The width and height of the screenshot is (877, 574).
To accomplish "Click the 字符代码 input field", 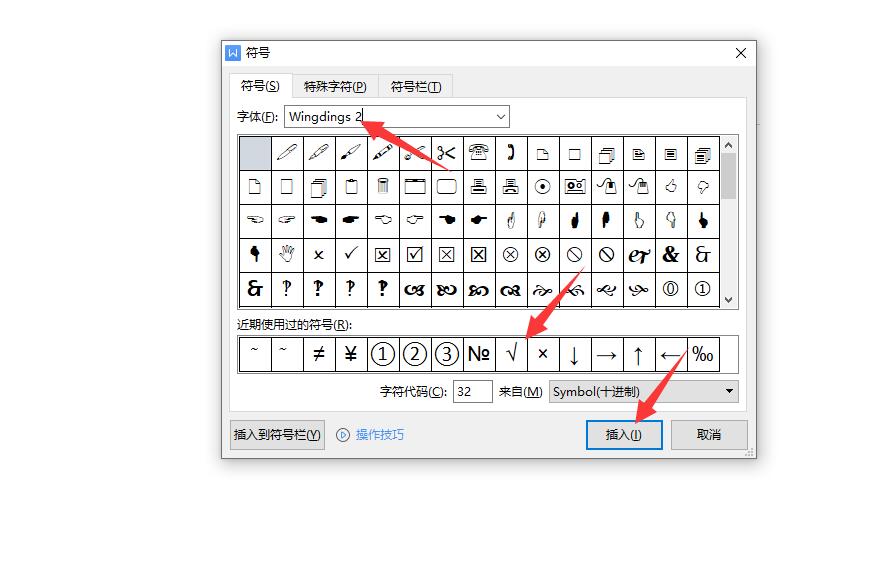I will (x=472, y=392).
